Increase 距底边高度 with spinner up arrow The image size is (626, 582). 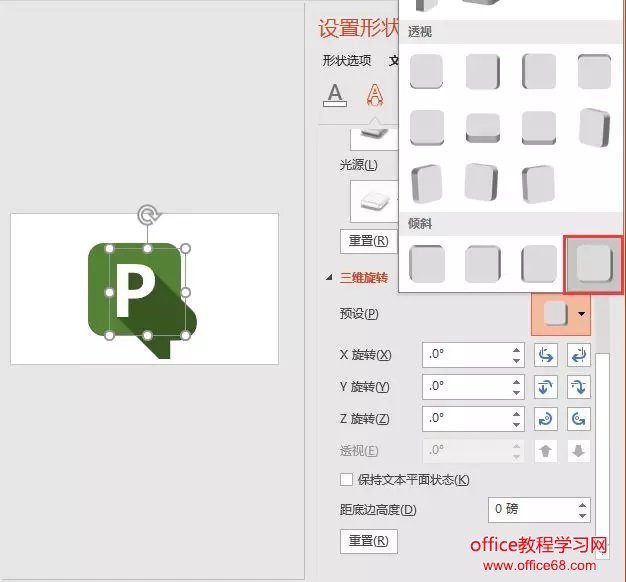[582, 505]
